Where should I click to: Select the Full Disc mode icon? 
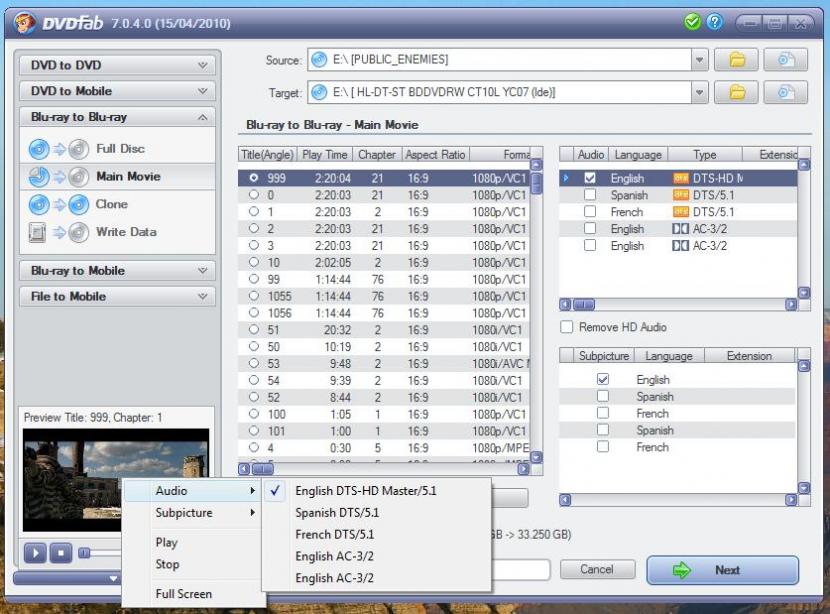[x=58, y=149]
